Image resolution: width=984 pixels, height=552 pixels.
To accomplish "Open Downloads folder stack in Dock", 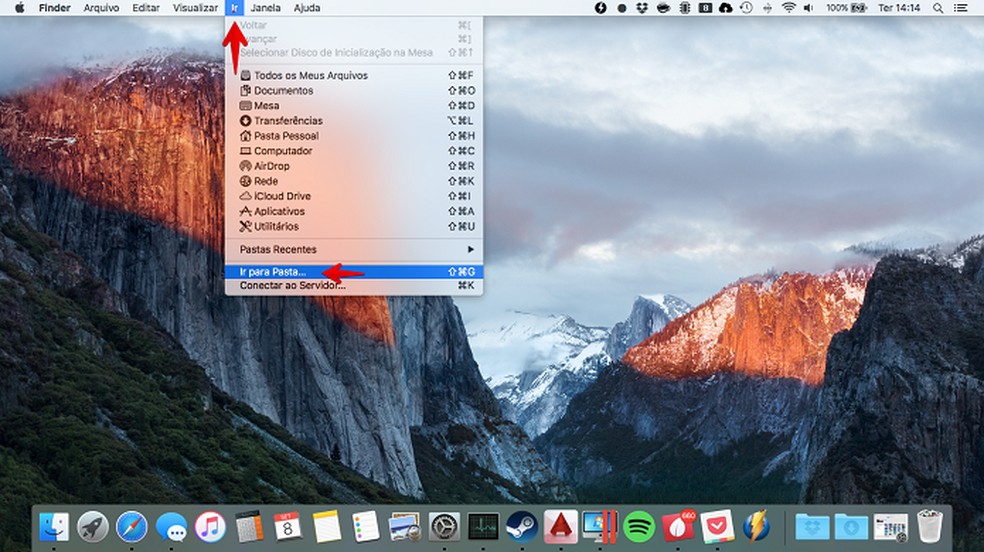I will tap(851, 526).
